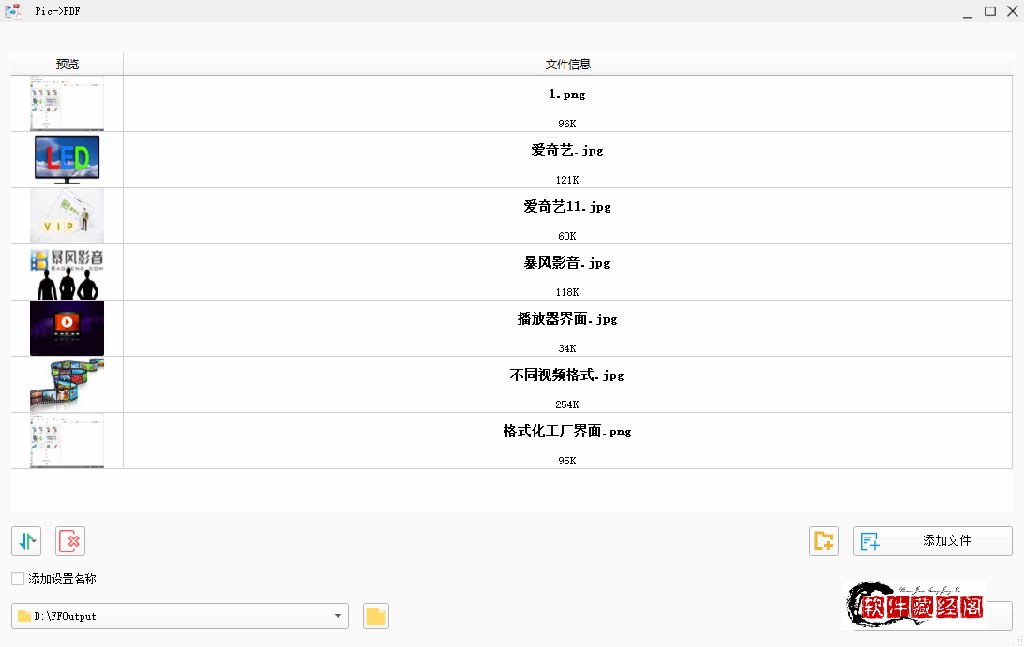
Task: Click the thumbnail of 播放器界面.jpg
Action: point(66,328)
